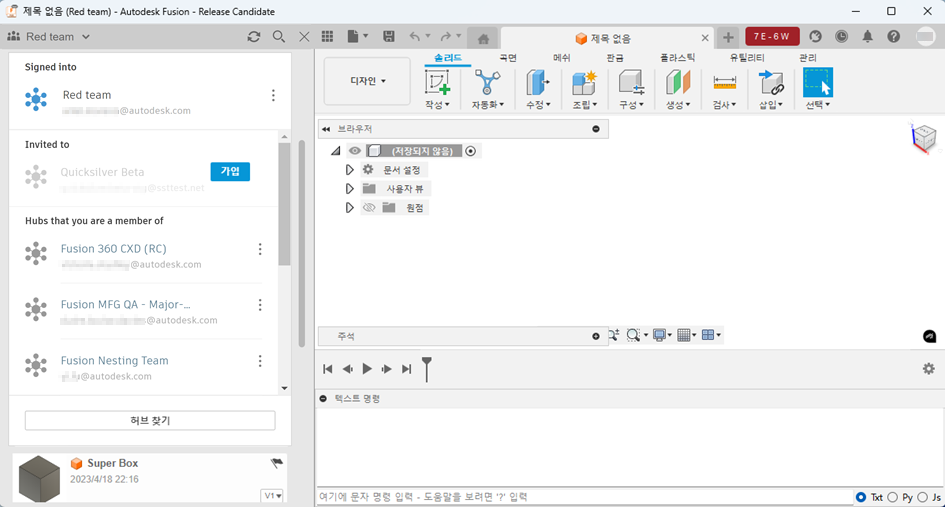Click the 검사 inspect measure icon

click(724, 83)
